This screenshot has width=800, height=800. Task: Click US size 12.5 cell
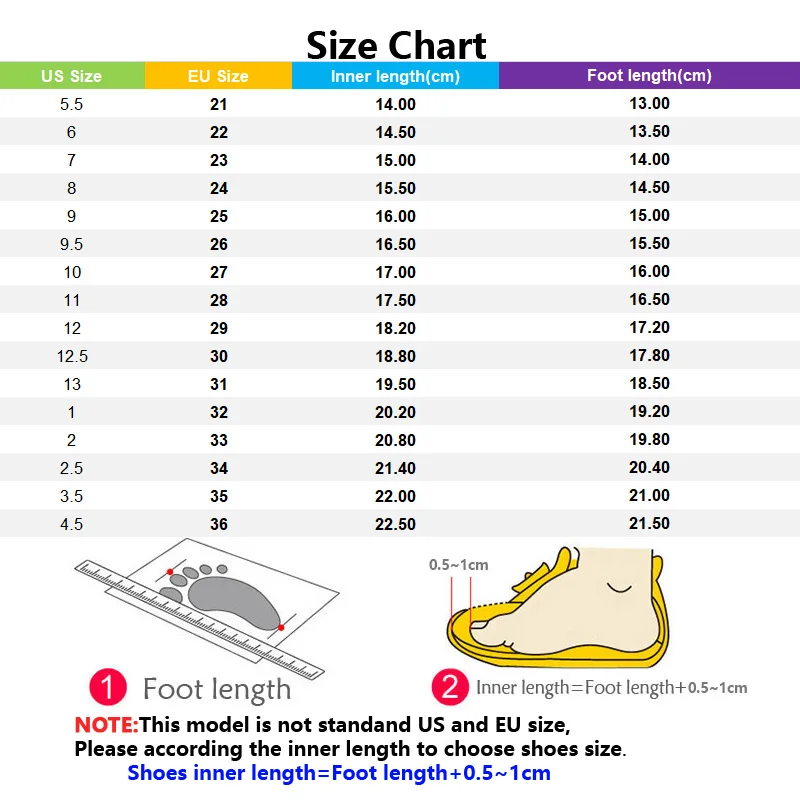[72, 356]
